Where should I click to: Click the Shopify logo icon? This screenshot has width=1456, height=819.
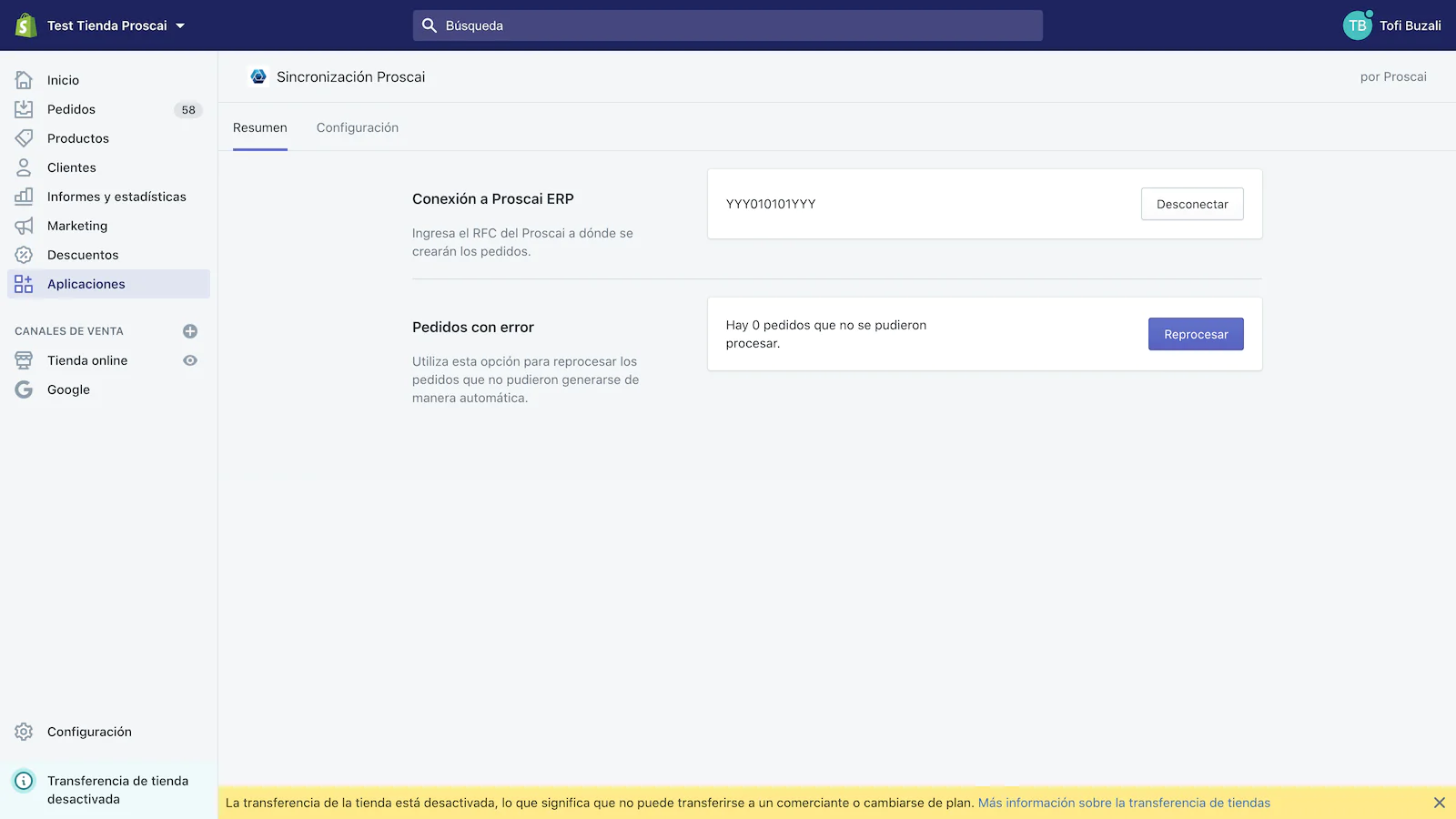click(25, 25)
